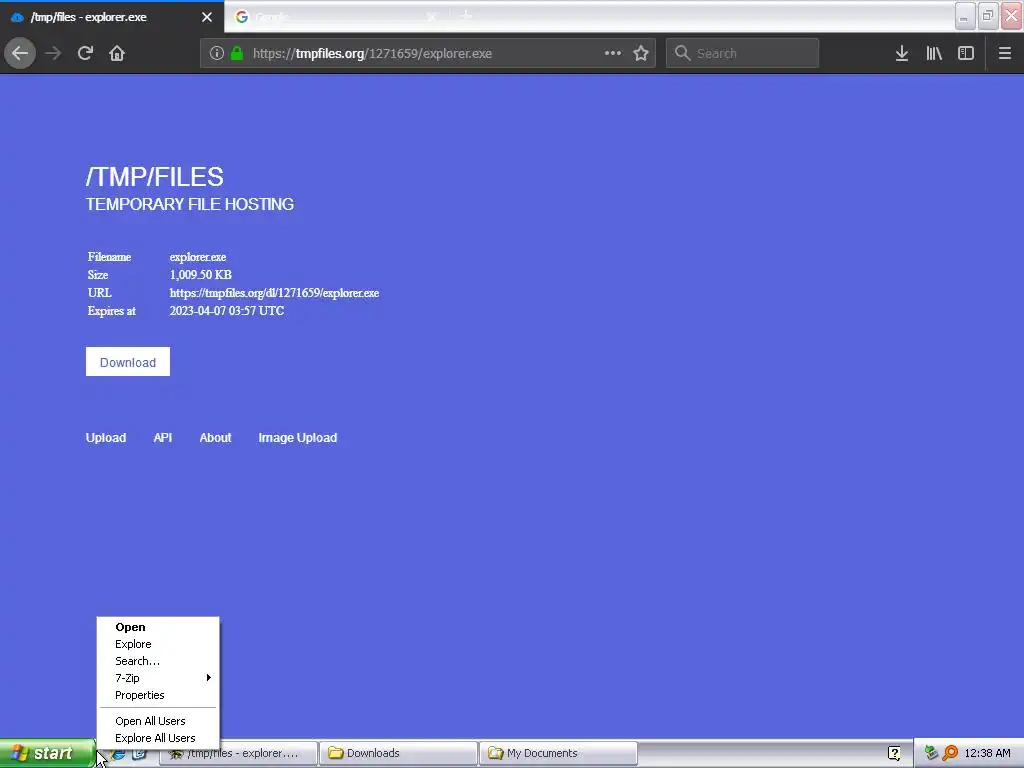The height and width of the screenshot is (768, 1024).
Task: Open the Firefox hamburger menu
Action: point(1004,53)
